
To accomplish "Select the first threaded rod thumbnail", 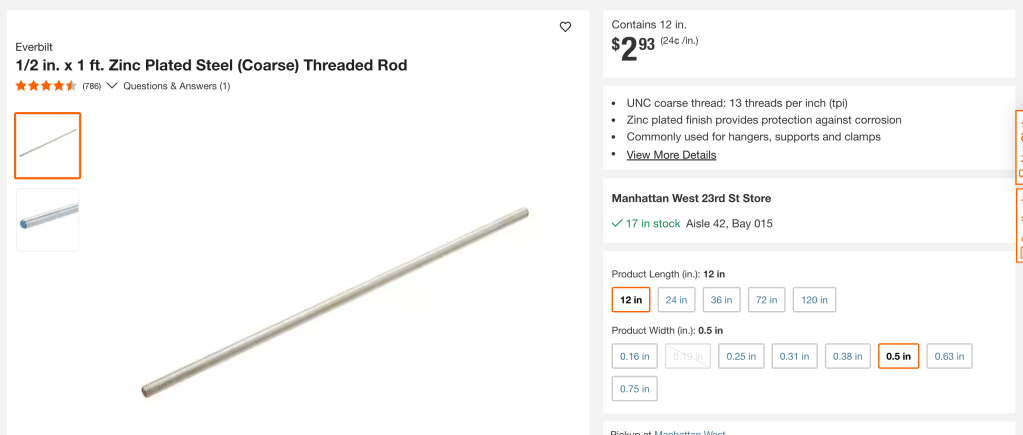I will (x=48, y=146).
